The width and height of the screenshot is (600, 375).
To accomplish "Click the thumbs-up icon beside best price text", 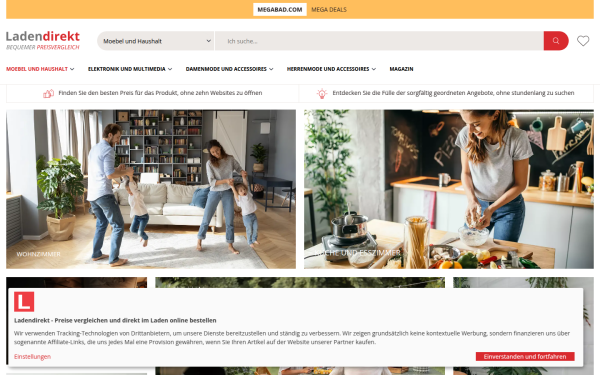I will 48,93.
